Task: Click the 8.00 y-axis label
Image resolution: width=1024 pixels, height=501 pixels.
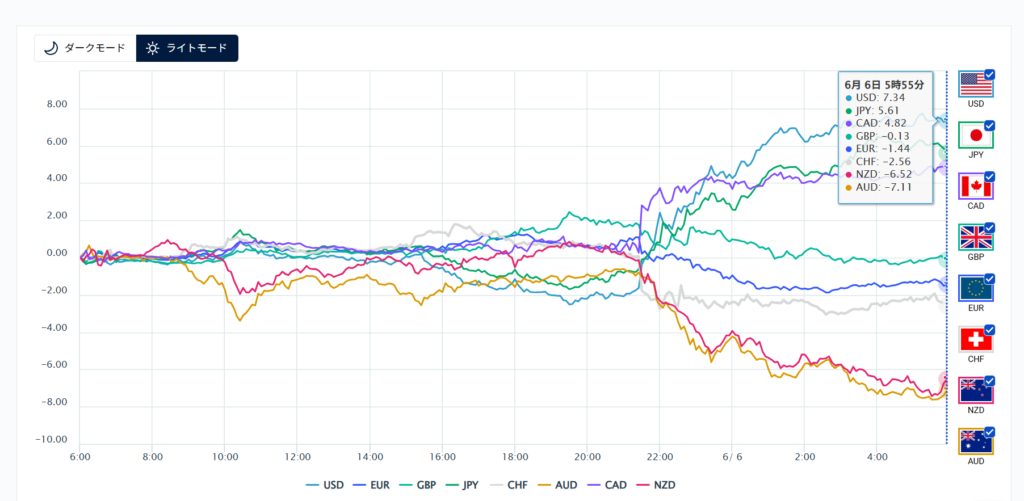Action: (x=58, y=105)
